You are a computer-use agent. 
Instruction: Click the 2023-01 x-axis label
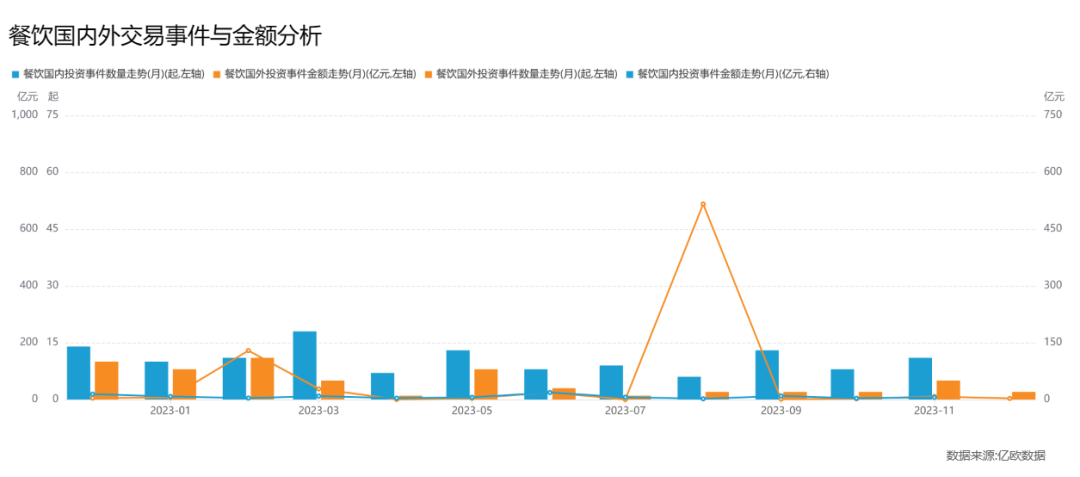pyautogui.click(x=170, y=410)
